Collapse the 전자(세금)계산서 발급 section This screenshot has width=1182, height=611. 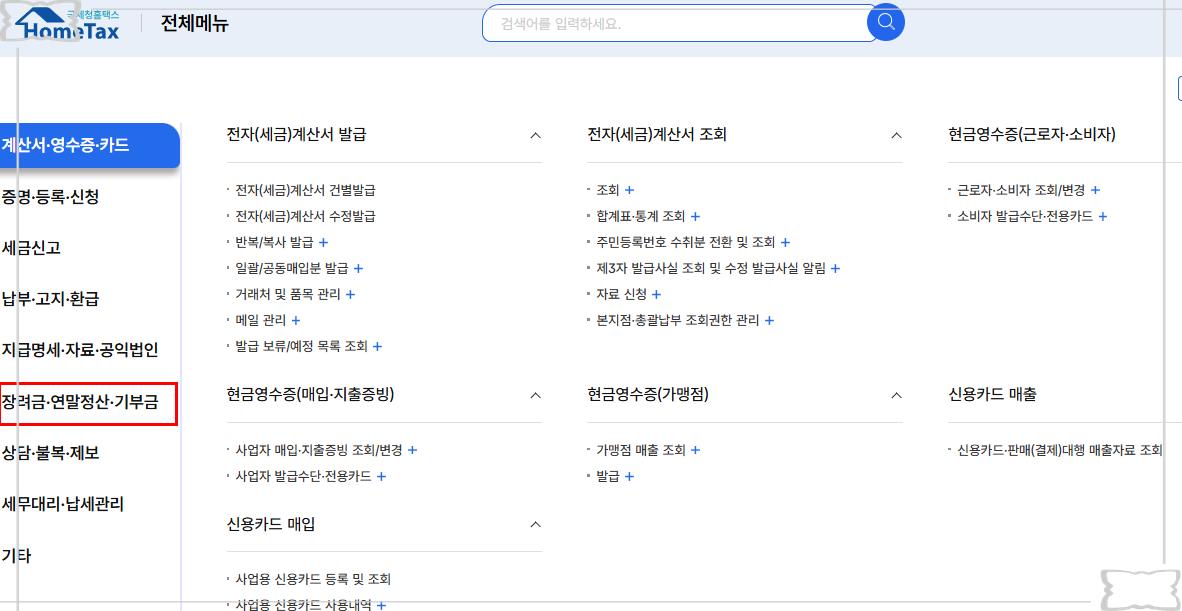coord(536,134)
